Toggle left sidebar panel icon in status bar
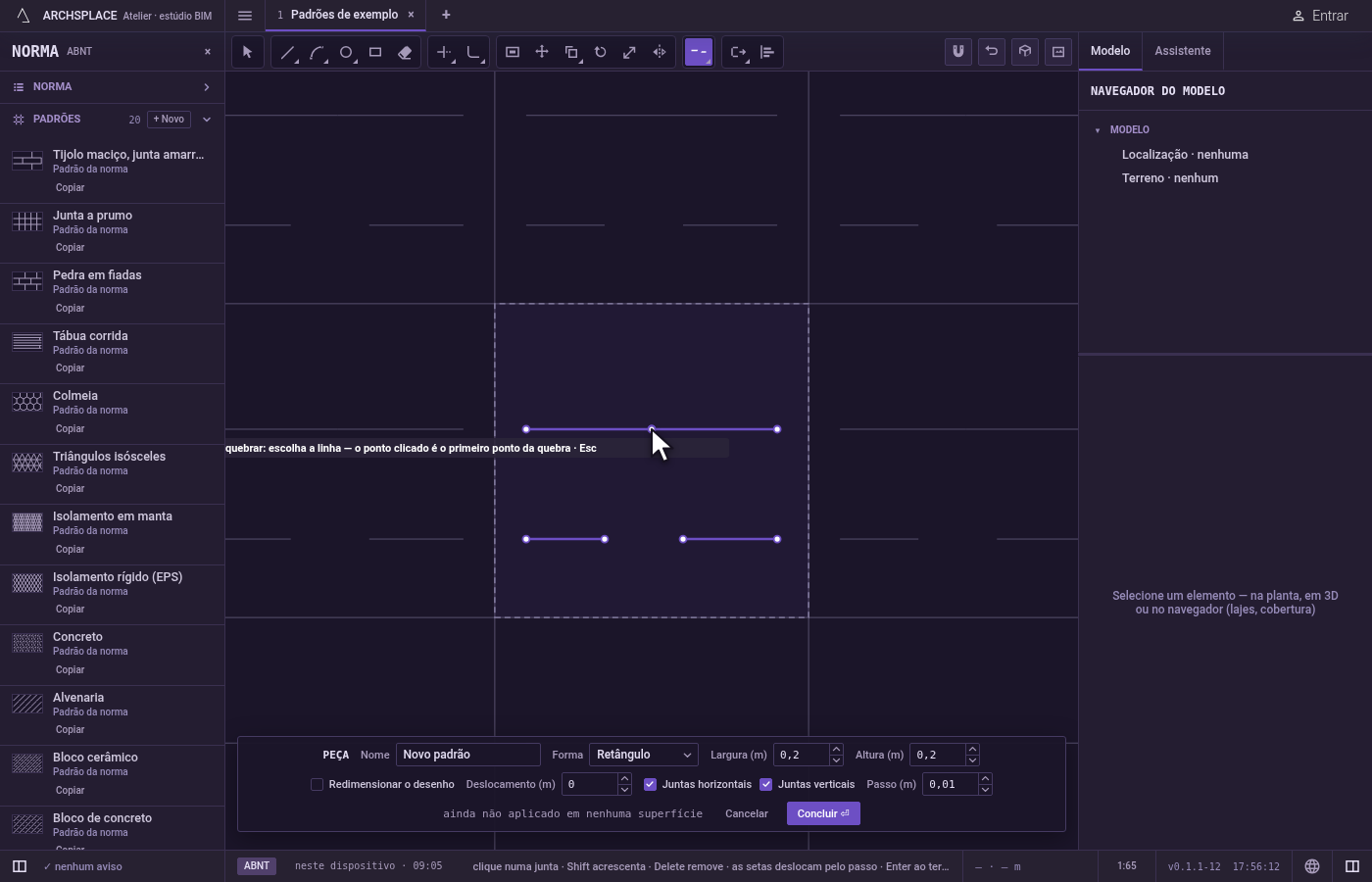 [19, 866]
